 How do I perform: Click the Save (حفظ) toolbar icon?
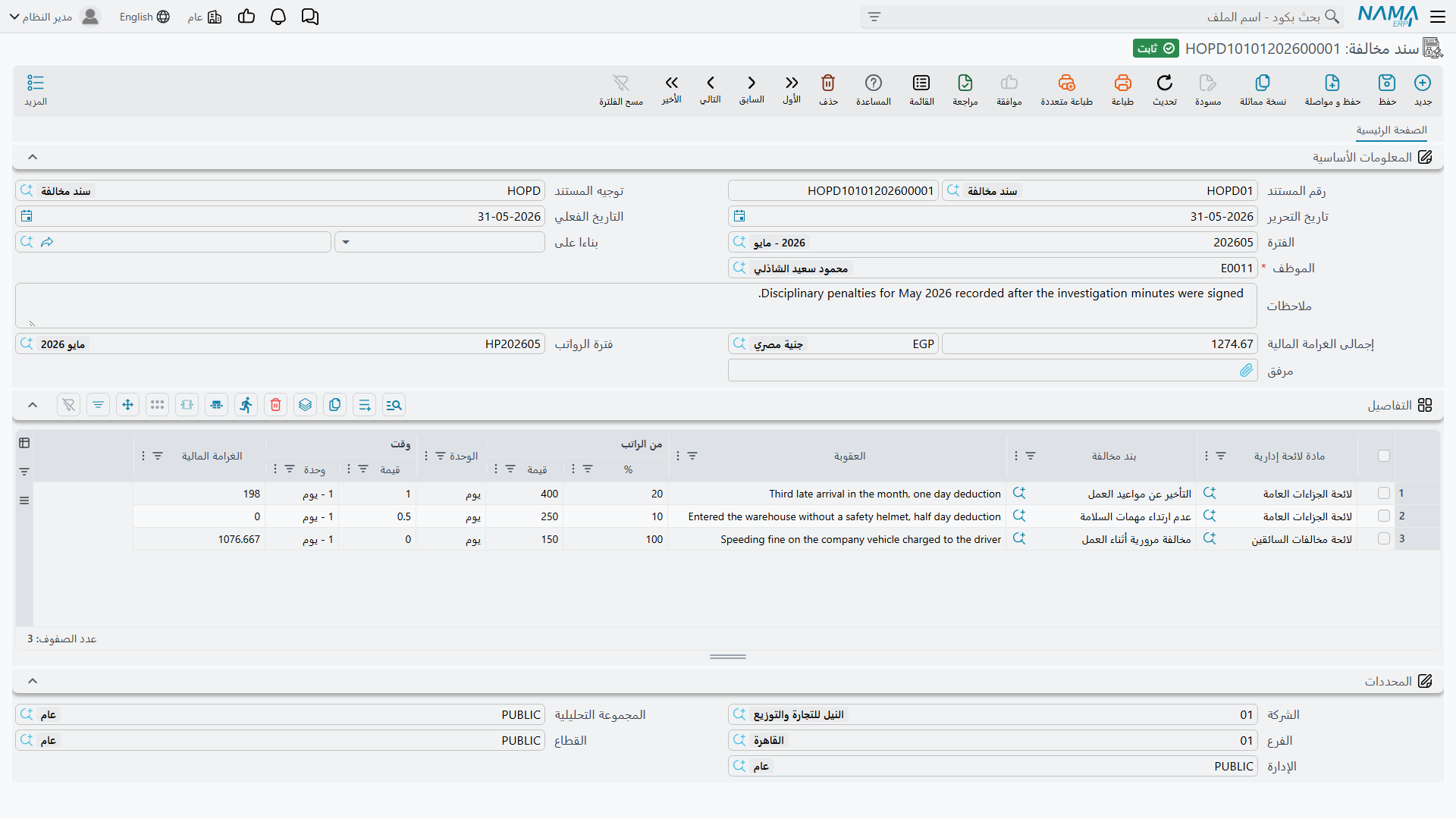(1387, 83)
